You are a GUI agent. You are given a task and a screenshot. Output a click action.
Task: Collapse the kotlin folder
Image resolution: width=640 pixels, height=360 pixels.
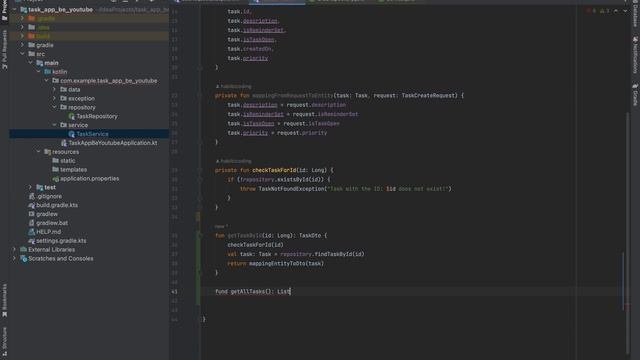pos(39,72)
